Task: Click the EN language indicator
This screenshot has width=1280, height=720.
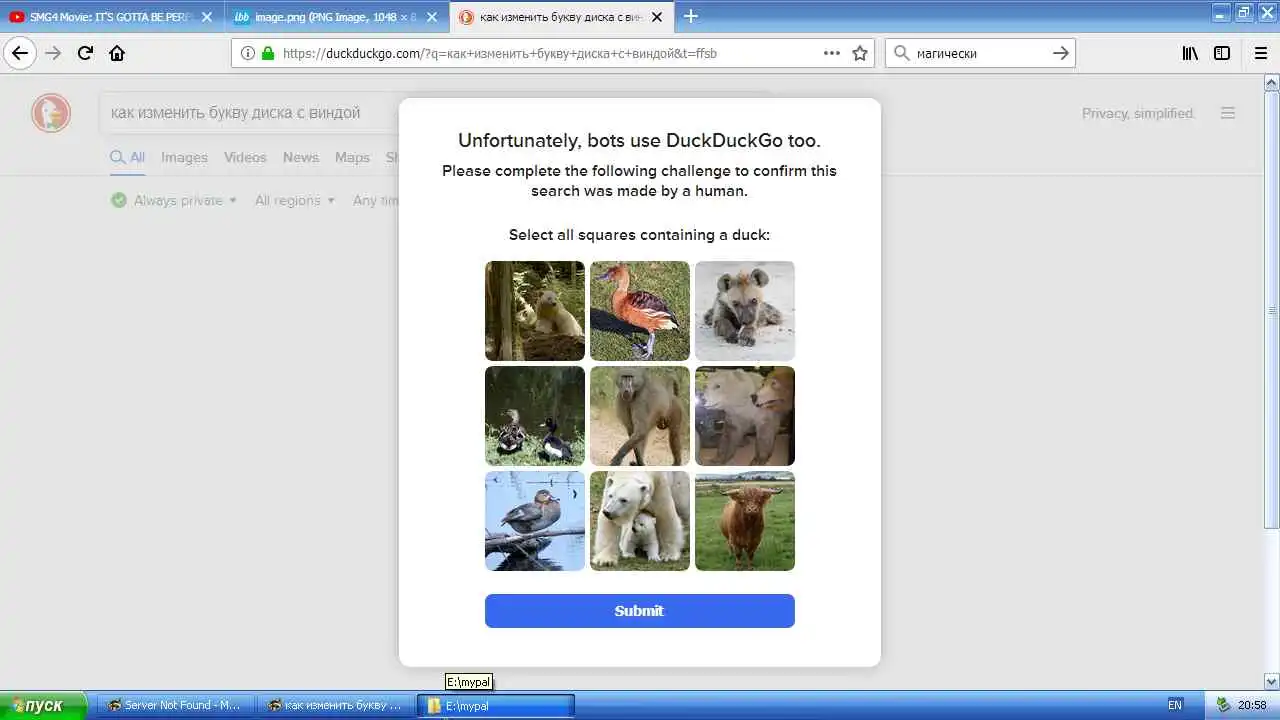Action: pos(1175,705)
